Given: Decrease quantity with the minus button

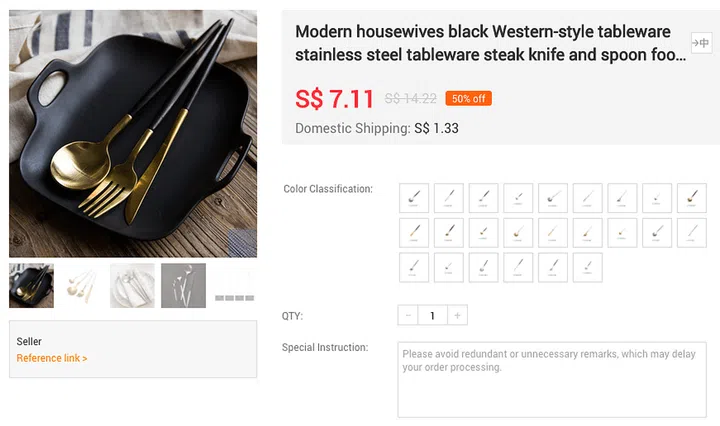Looking at the screenshot, I should coord(408,316).
